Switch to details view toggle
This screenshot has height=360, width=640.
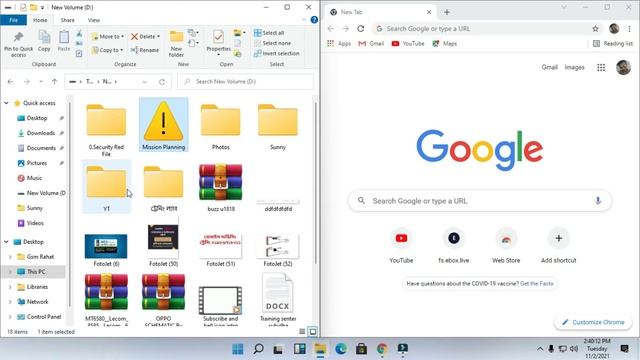click(x=302, y=331)
